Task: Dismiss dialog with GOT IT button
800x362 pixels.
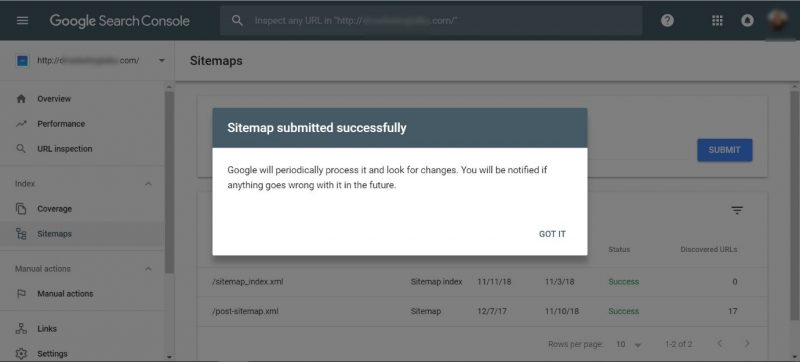Action: tap(552, 234)
